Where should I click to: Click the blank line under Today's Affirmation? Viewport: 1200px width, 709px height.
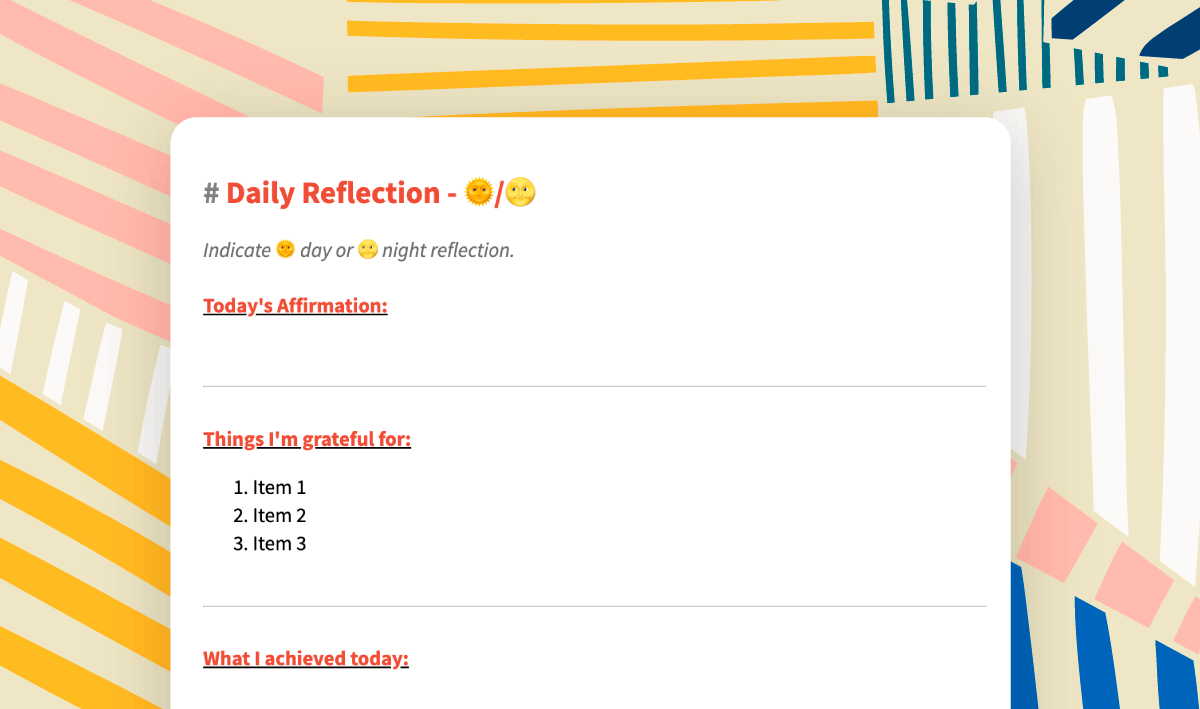594,345
